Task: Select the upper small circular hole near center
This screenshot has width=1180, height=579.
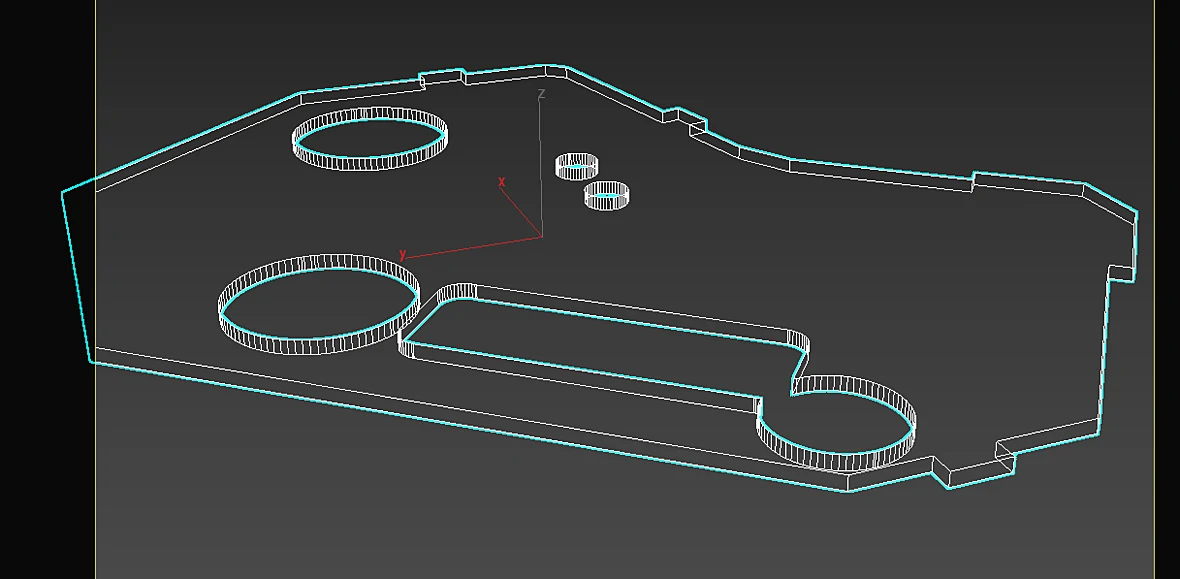Action: pyautogui.click(x=576, y=166)
